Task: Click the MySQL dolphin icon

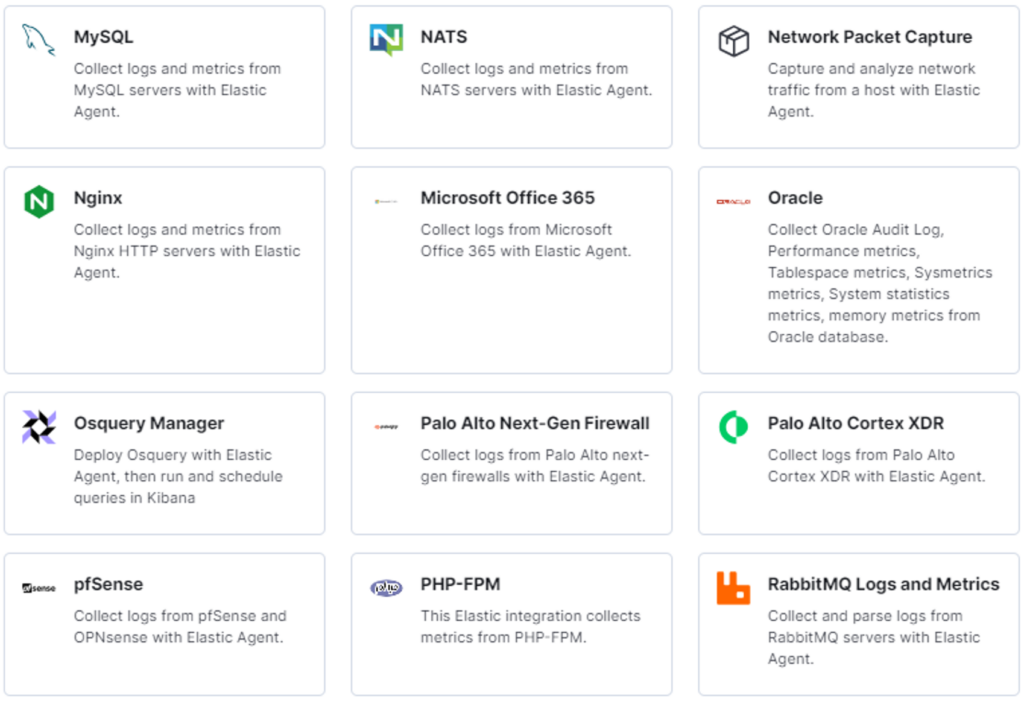Action: coord(39,40)
